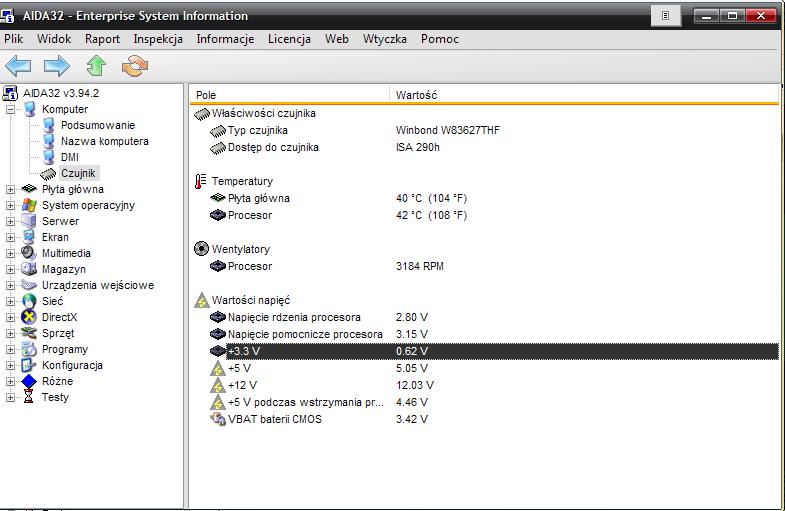
Task: Sort by the Pole column header
Action: pos(289,95)
